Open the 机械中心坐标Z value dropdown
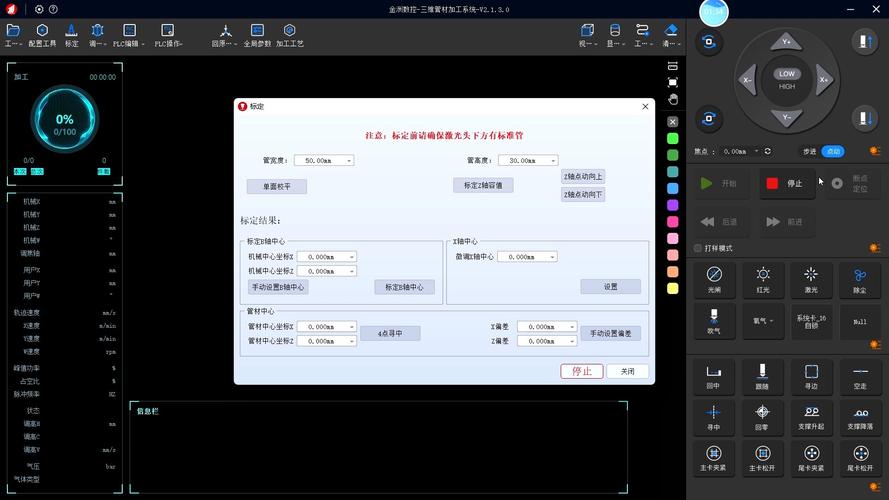The width and height of the screenshot is (889, 500). [352, 272]
